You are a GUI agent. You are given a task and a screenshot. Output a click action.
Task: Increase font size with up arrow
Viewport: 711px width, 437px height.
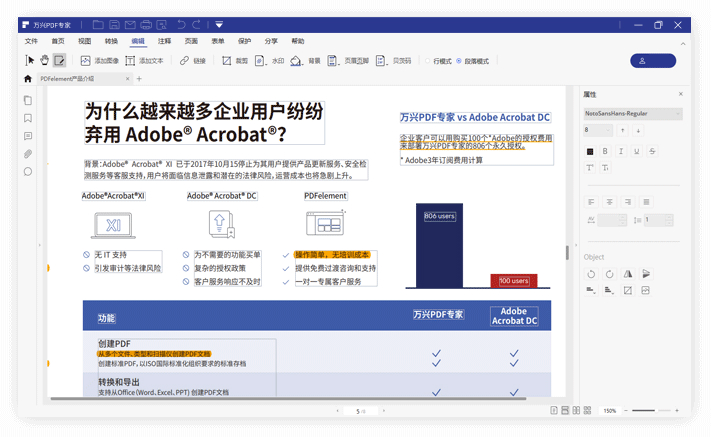point(623,131)
